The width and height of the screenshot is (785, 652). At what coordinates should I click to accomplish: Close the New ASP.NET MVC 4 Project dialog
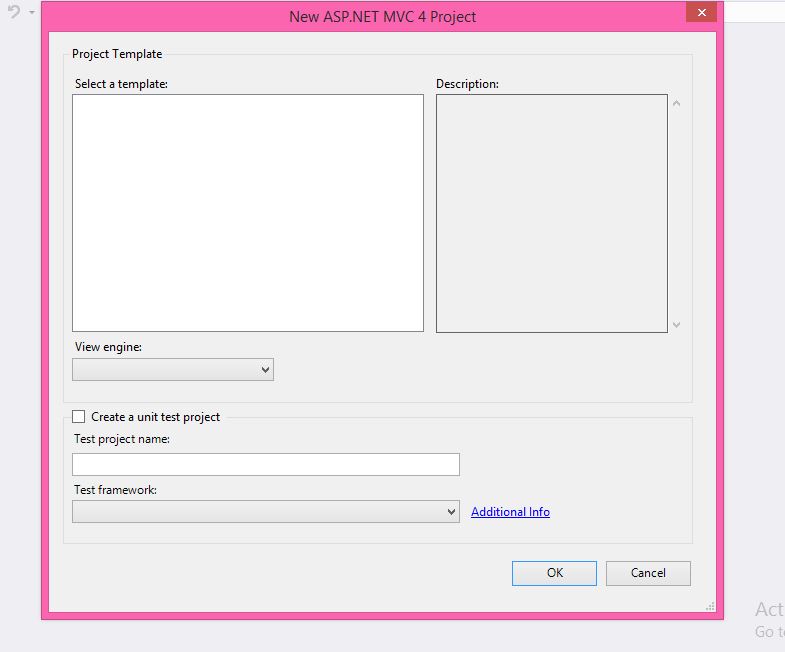coord(701,13)
